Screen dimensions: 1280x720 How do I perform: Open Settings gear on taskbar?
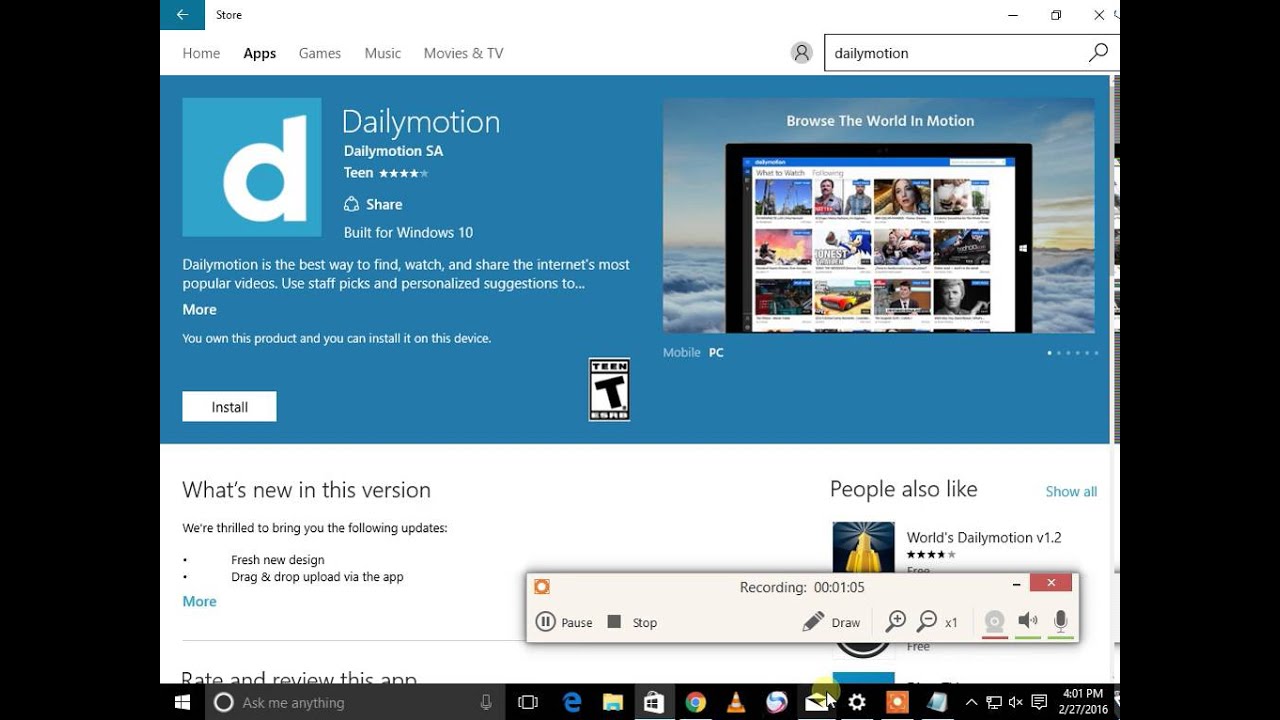tap(857, 702)
